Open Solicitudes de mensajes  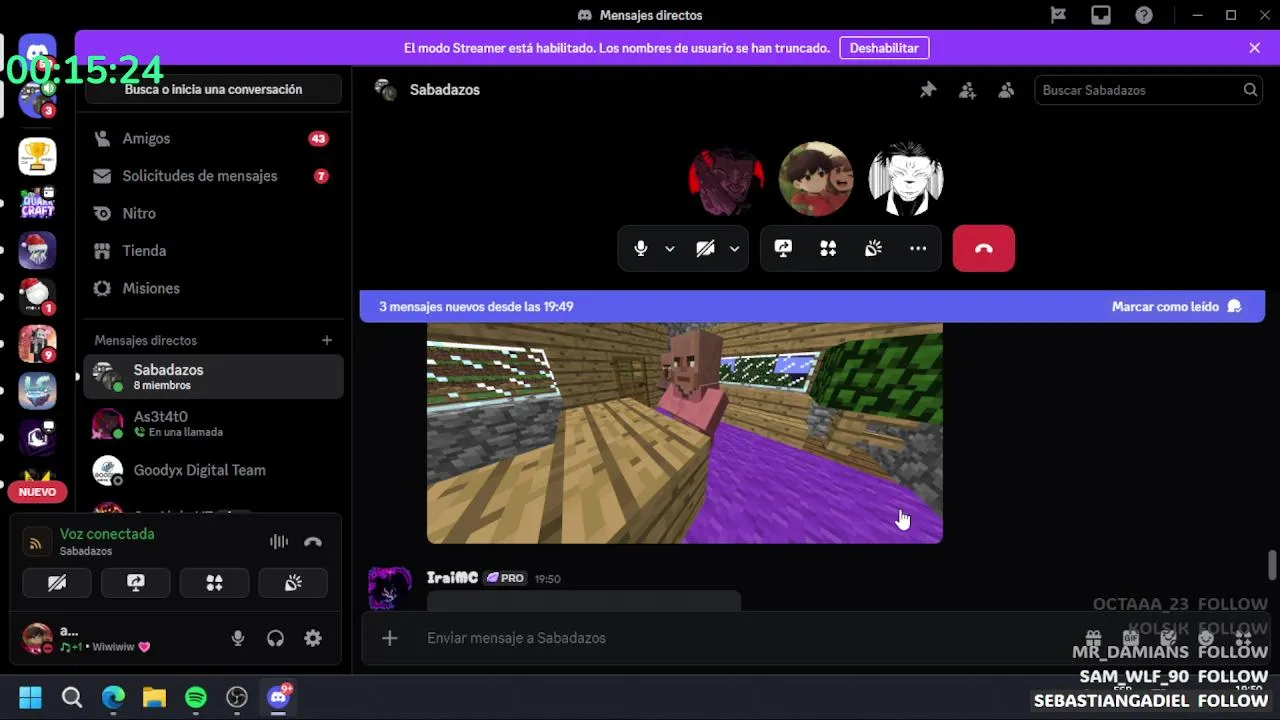[x=213, y=176]
